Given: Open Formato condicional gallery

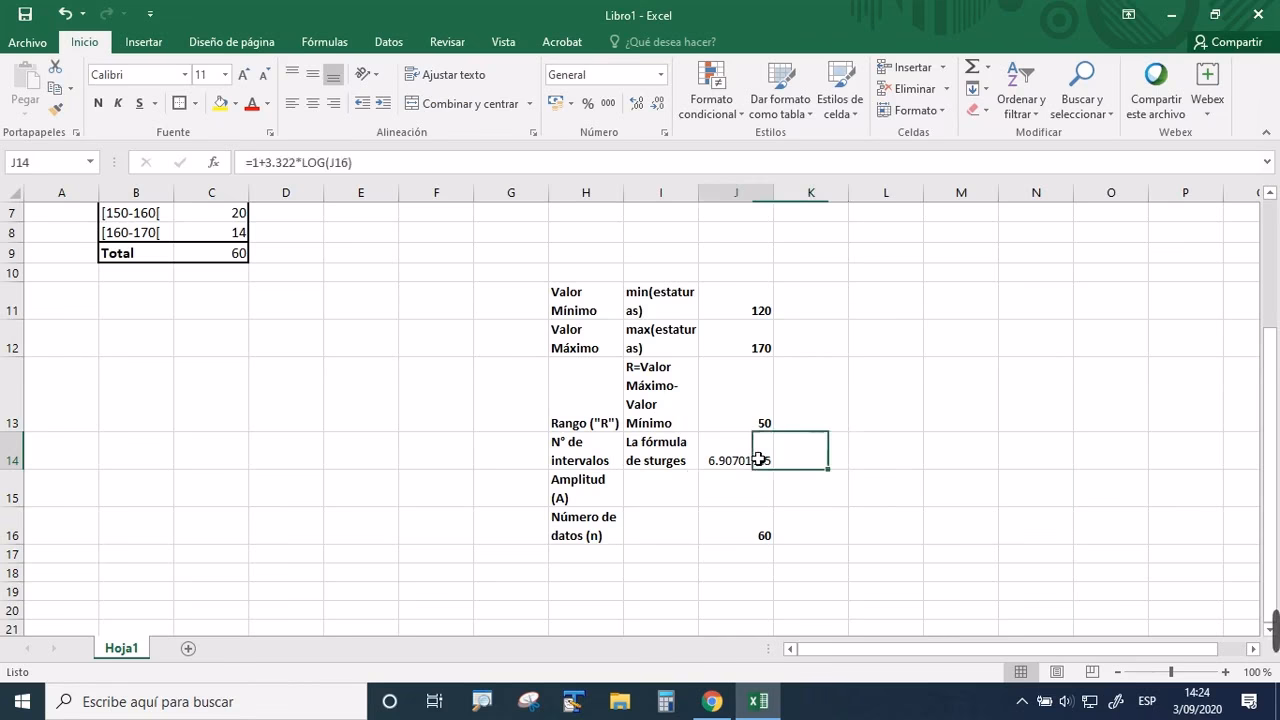Looking at the screenshot, I should 710,88.
